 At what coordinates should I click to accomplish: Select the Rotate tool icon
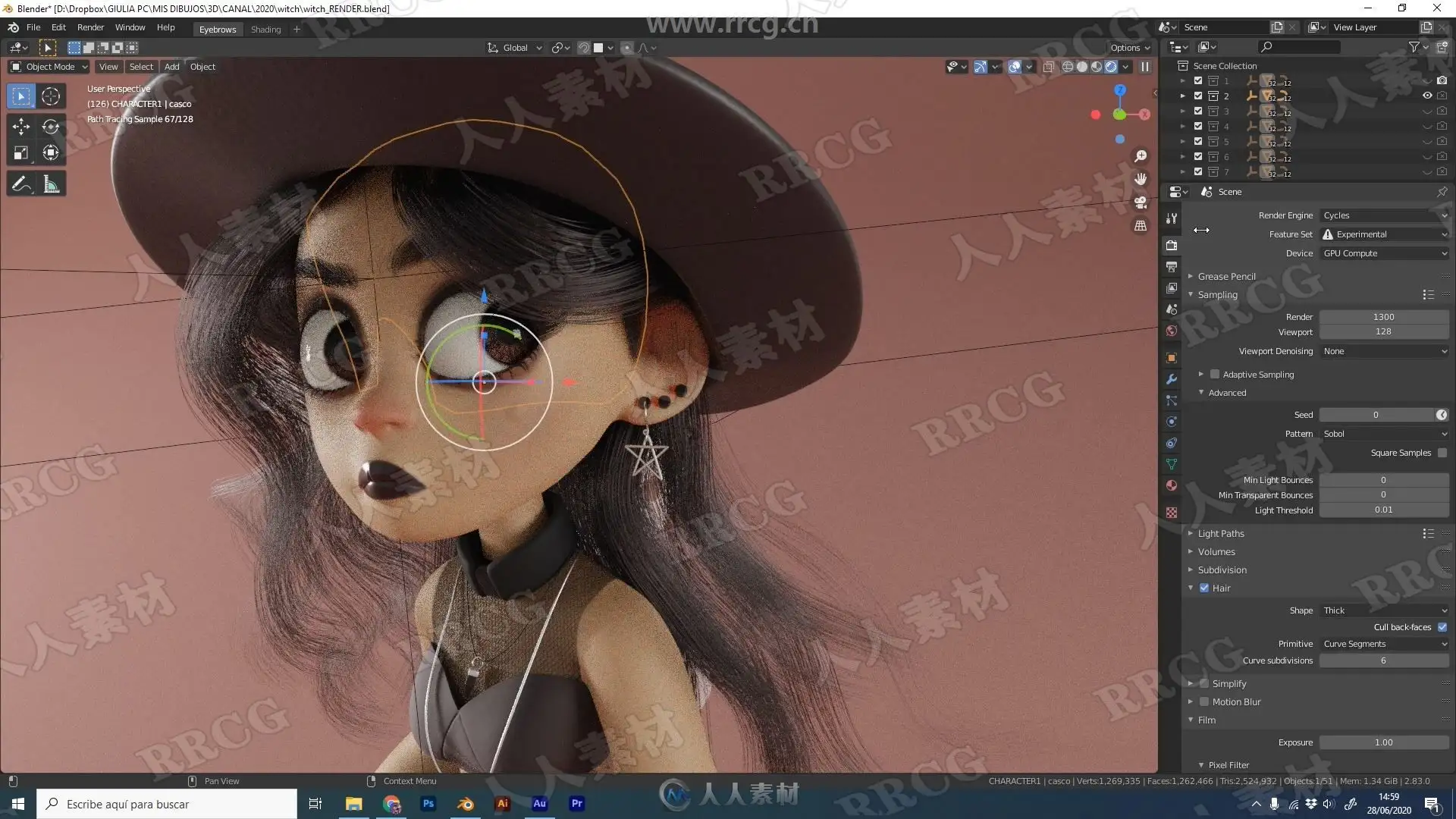click(x=51, y=127)
